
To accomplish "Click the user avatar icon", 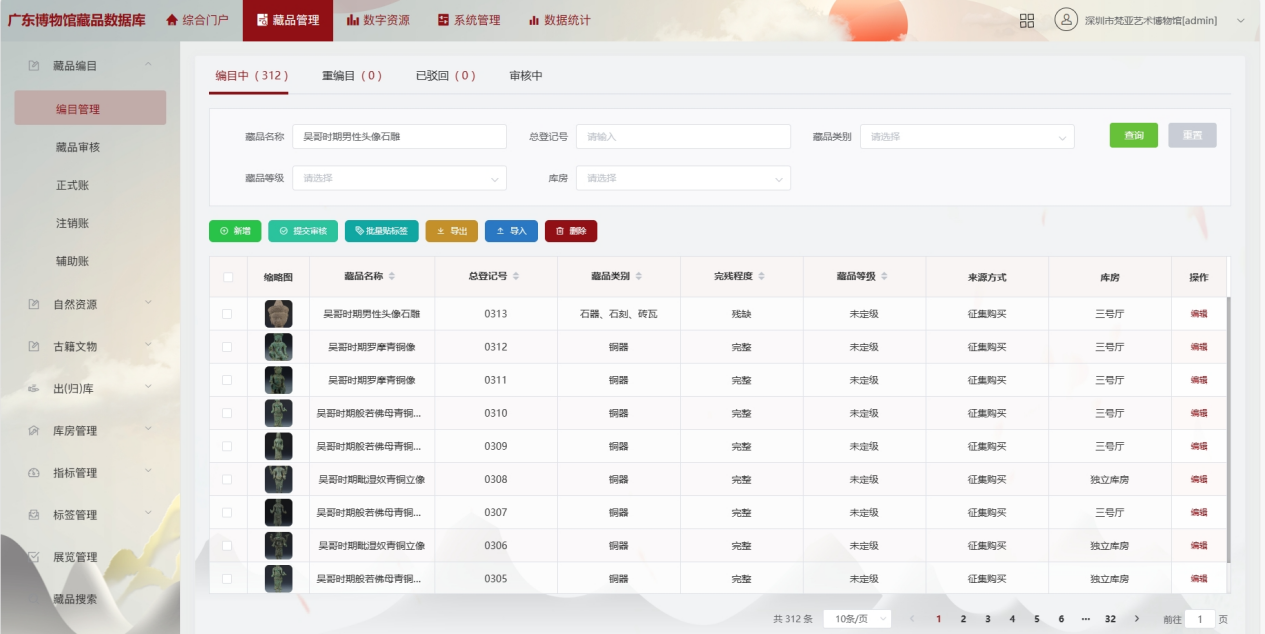I will click(x=1066, y=20).
